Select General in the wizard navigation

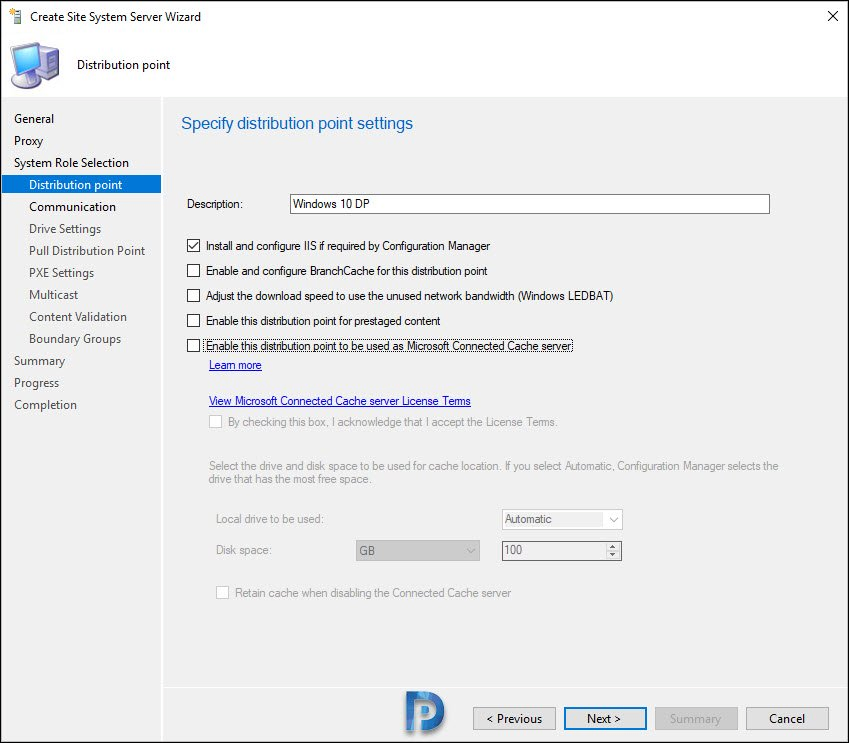click(34, 119)
